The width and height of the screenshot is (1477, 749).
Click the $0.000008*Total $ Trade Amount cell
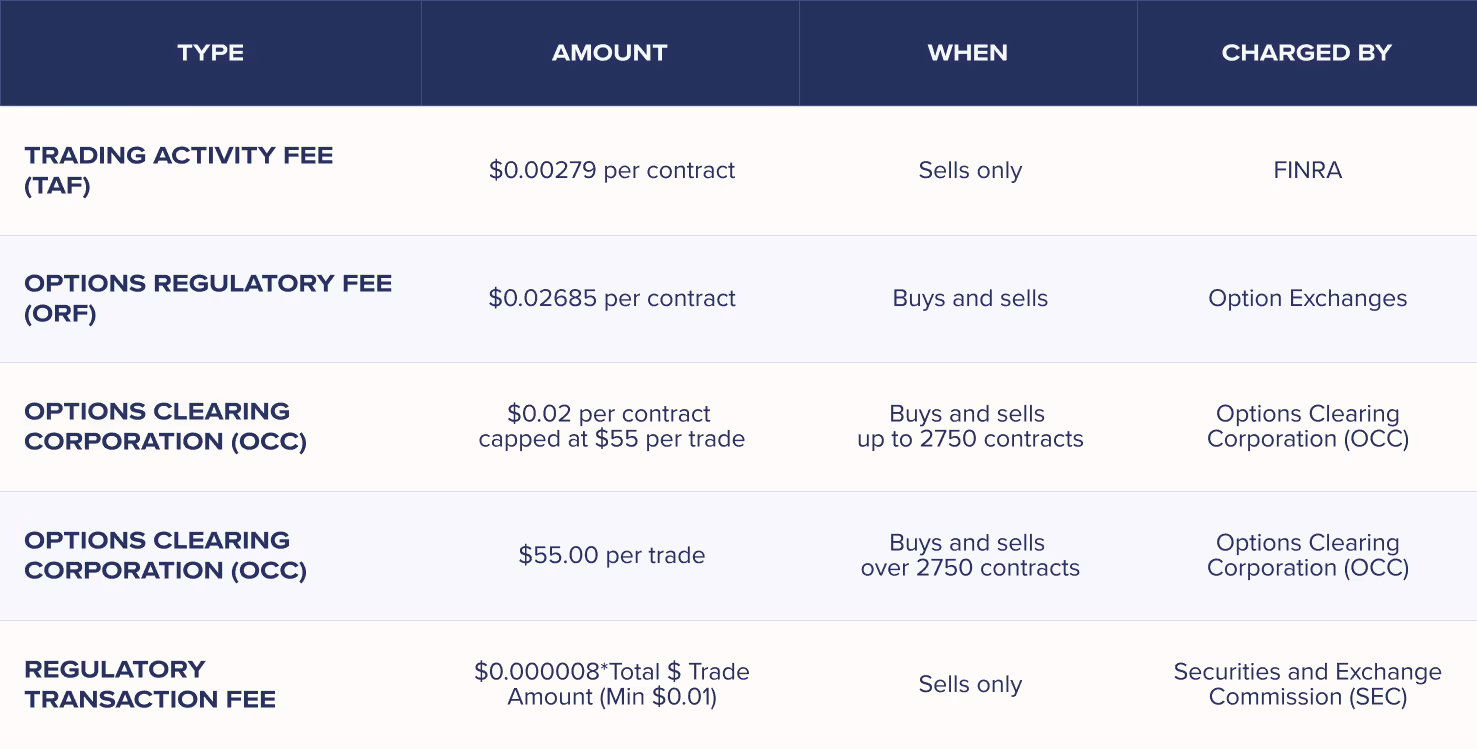(611, 684)
